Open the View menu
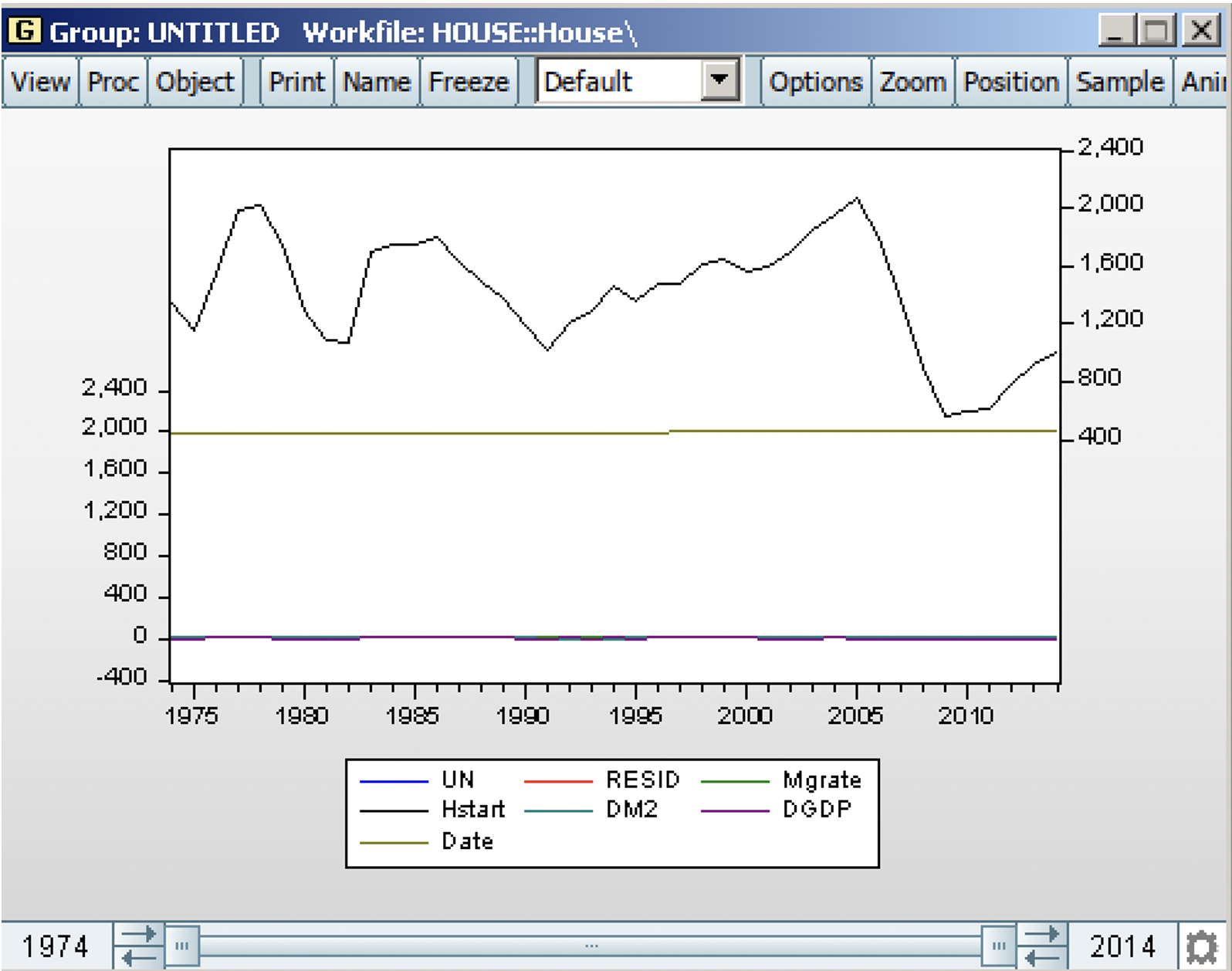Screen dimensions: 1232x971 click(40, 82)
